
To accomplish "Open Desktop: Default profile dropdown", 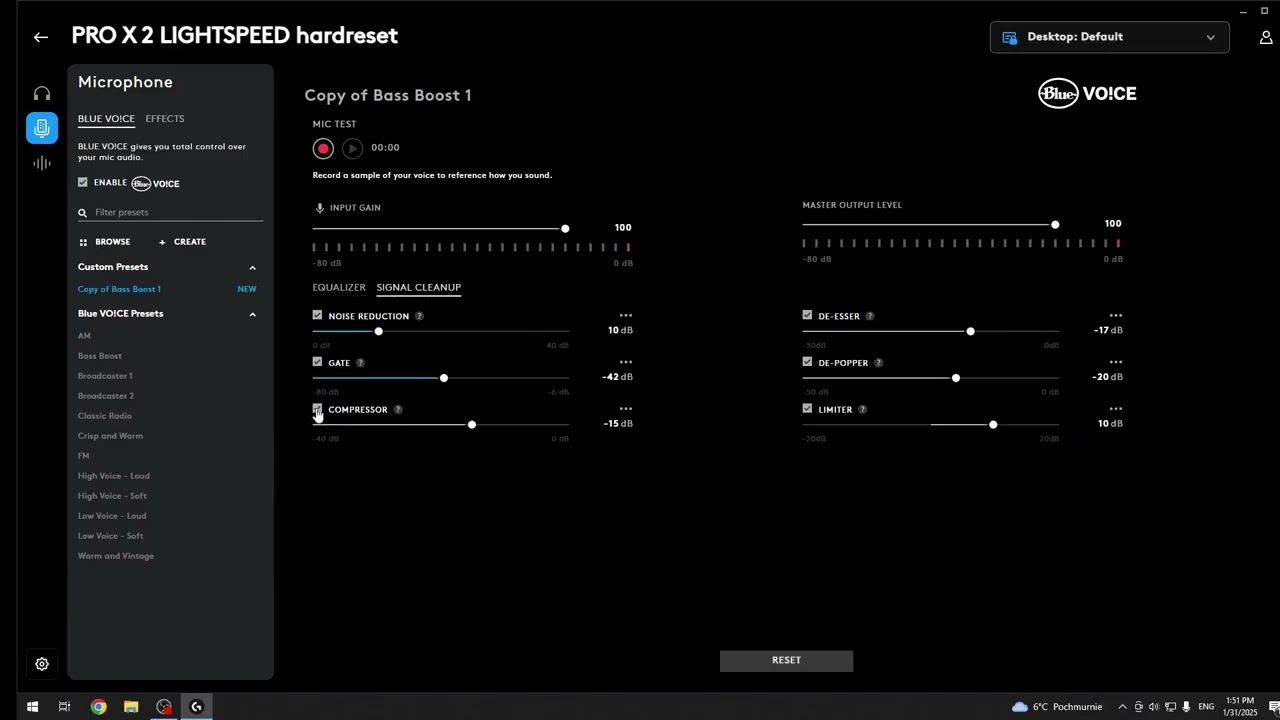I will (1110, 37).
